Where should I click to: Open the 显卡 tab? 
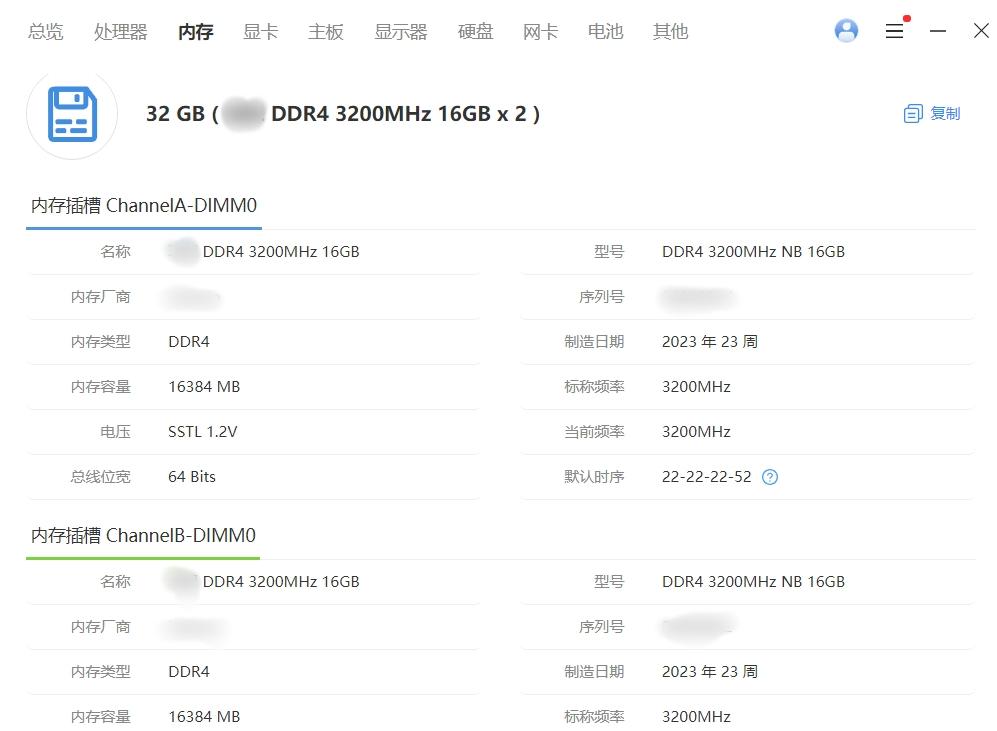pyautogui.click(x=261, y=31)
